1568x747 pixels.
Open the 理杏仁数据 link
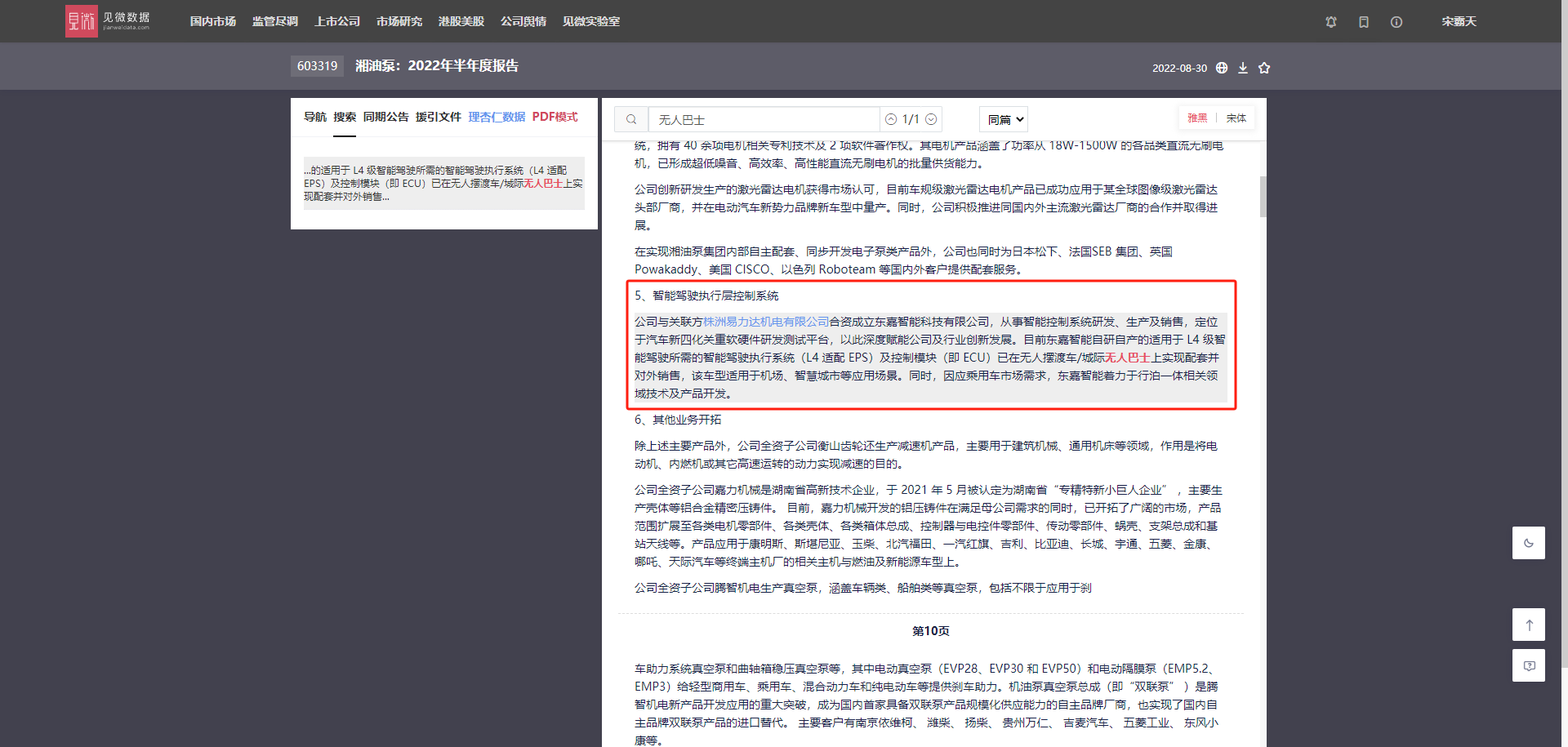(x=497, y=117)
